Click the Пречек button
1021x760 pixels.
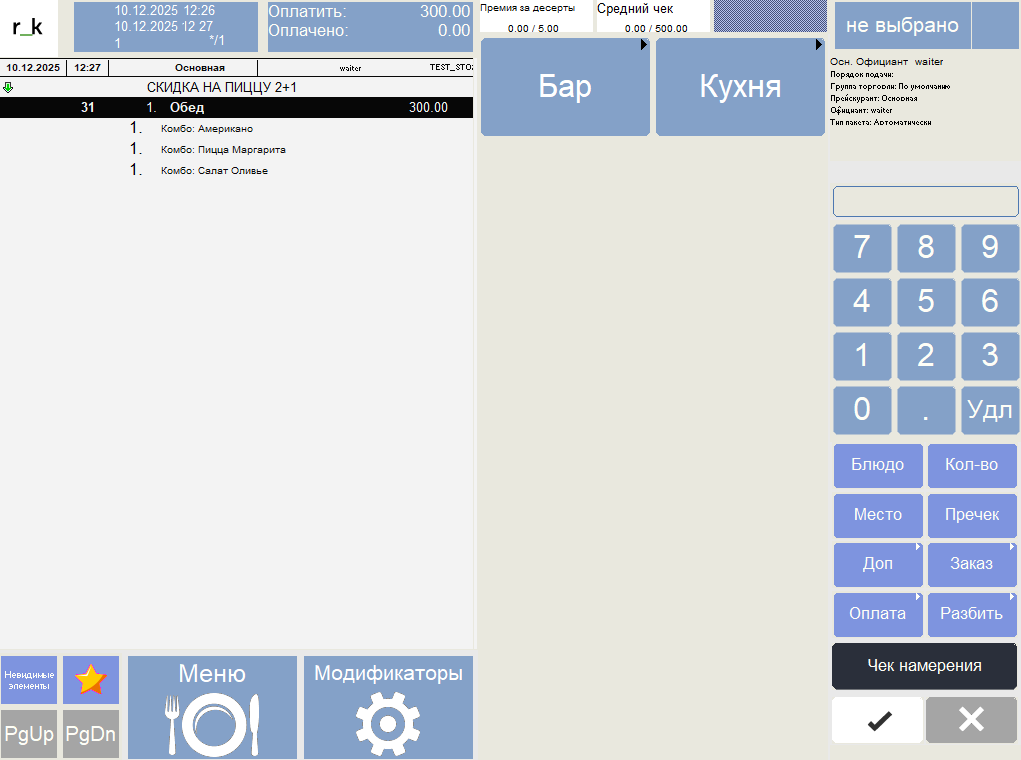tap(971, 515)
